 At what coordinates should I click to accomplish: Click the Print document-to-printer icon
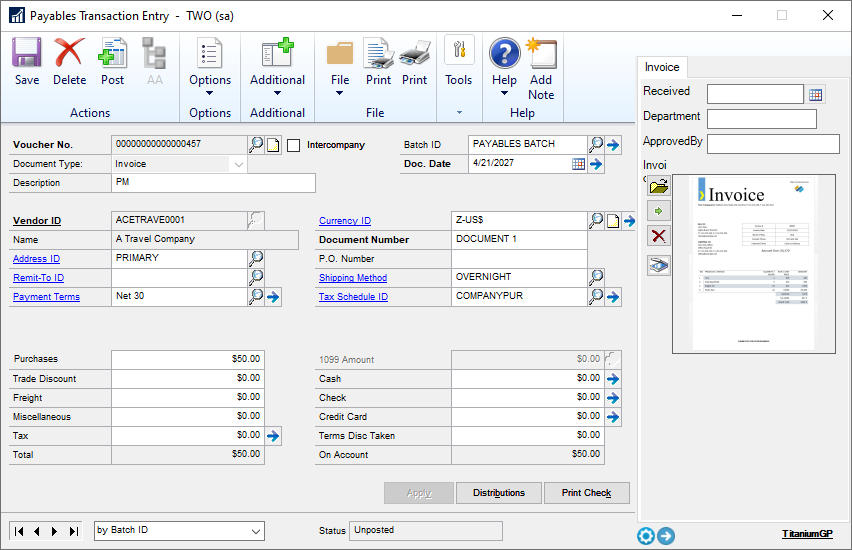pyautogui.click(x=378, y=53)
